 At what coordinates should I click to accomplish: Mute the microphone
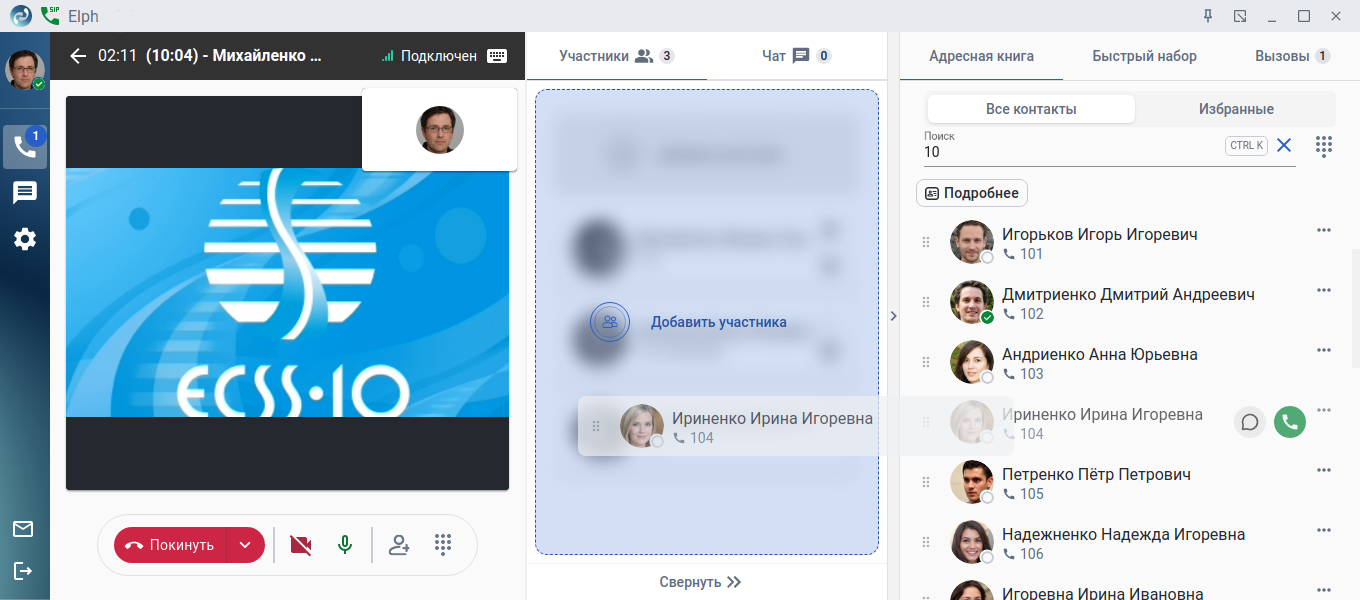point(345,545)
